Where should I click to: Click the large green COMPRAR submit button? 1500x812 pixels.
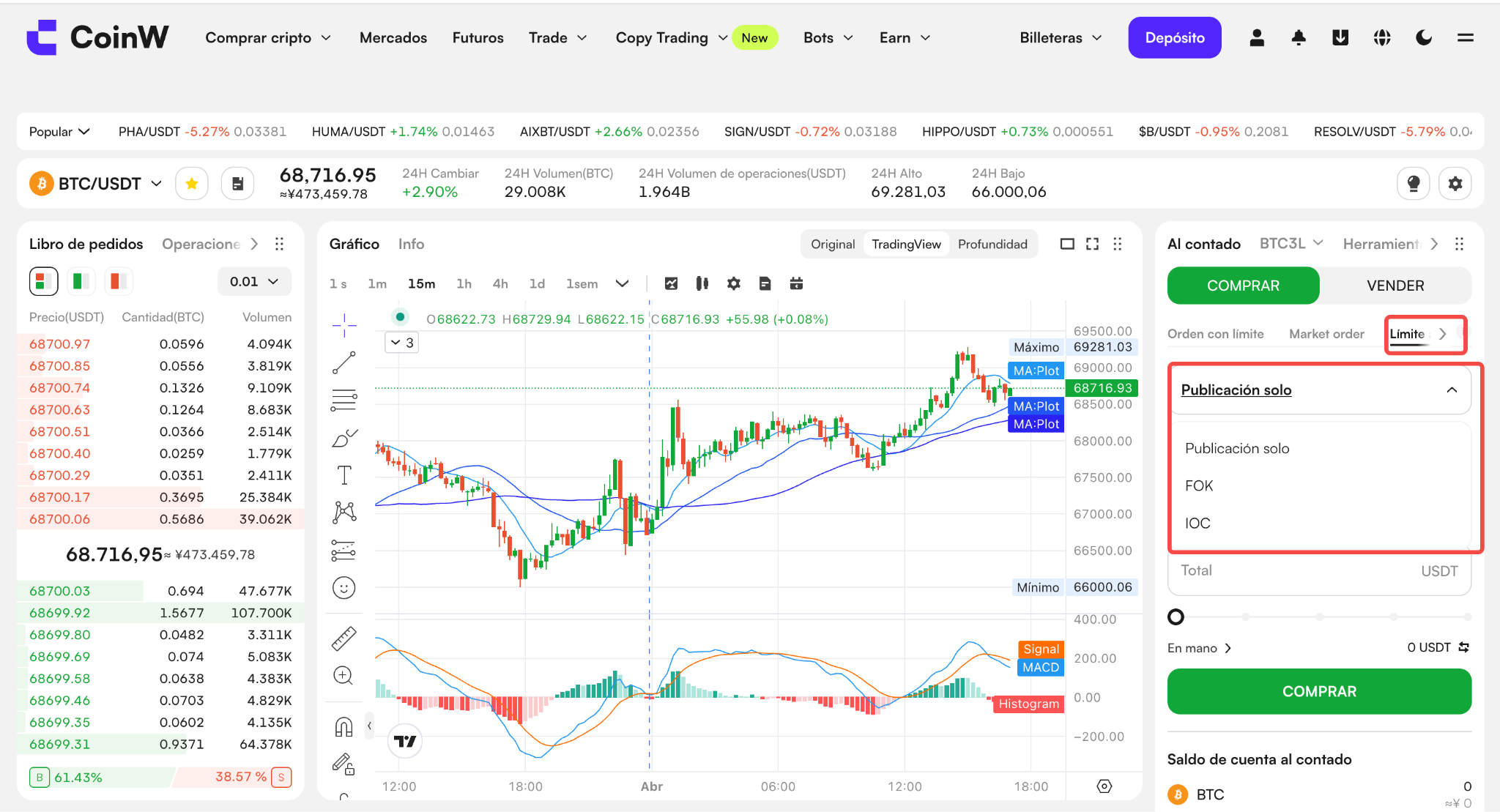[1319, 691]
